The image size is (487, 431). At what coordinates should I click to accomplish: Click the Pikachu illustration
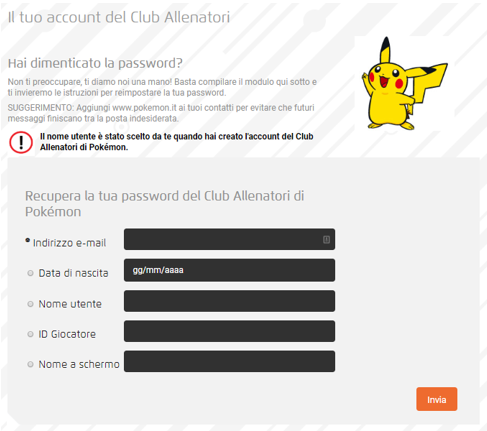pos(404,84)
